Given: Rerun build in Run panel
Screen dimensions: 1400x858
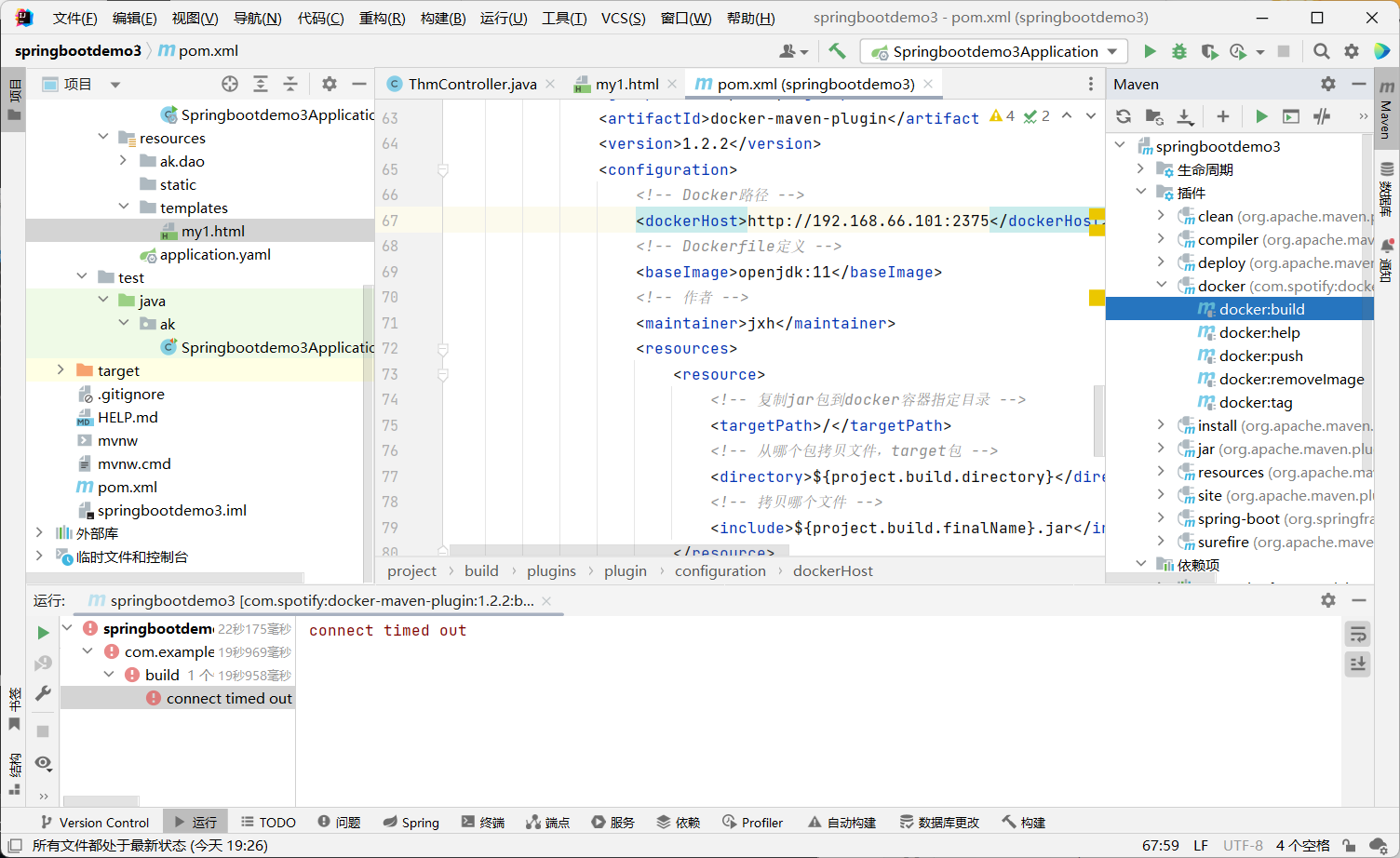Looking at the screenshot, I should [43, 633].
